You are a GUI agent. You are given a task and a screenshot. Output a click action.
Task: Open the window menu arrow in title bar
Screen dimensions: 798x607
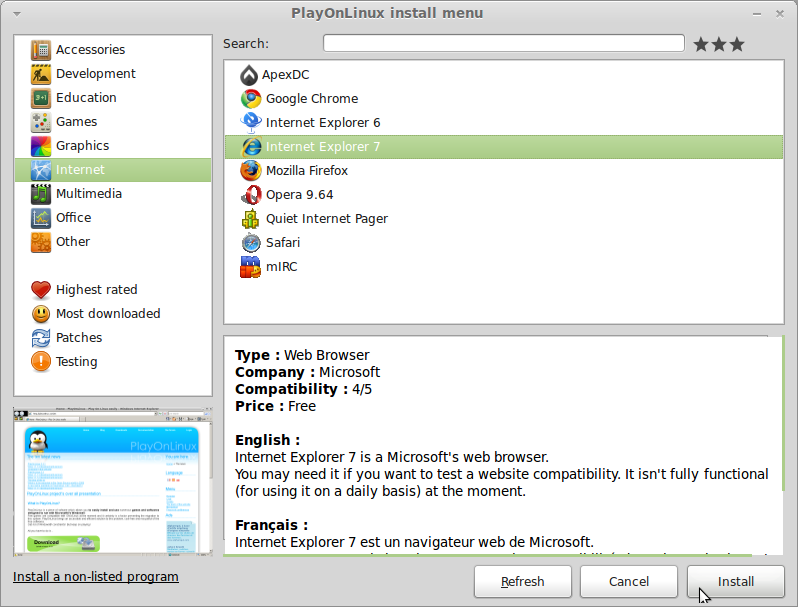pos(17,14)
